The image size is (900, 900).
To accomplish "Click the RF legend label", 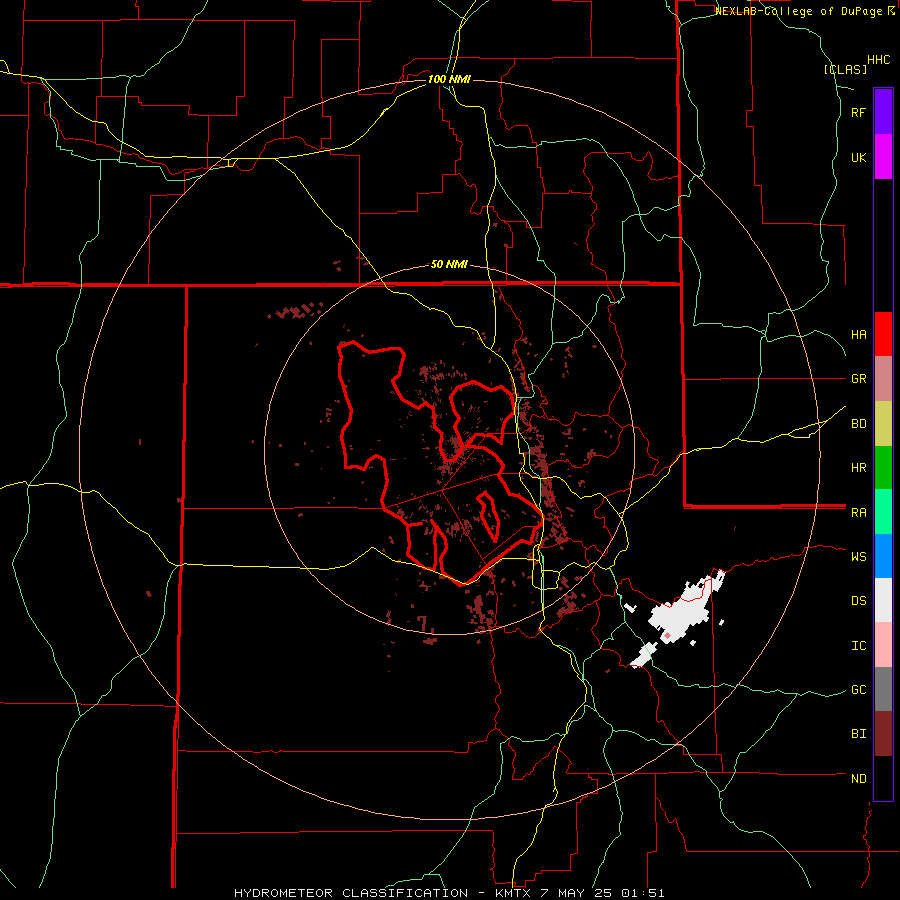I will click(x=858, y=112).
